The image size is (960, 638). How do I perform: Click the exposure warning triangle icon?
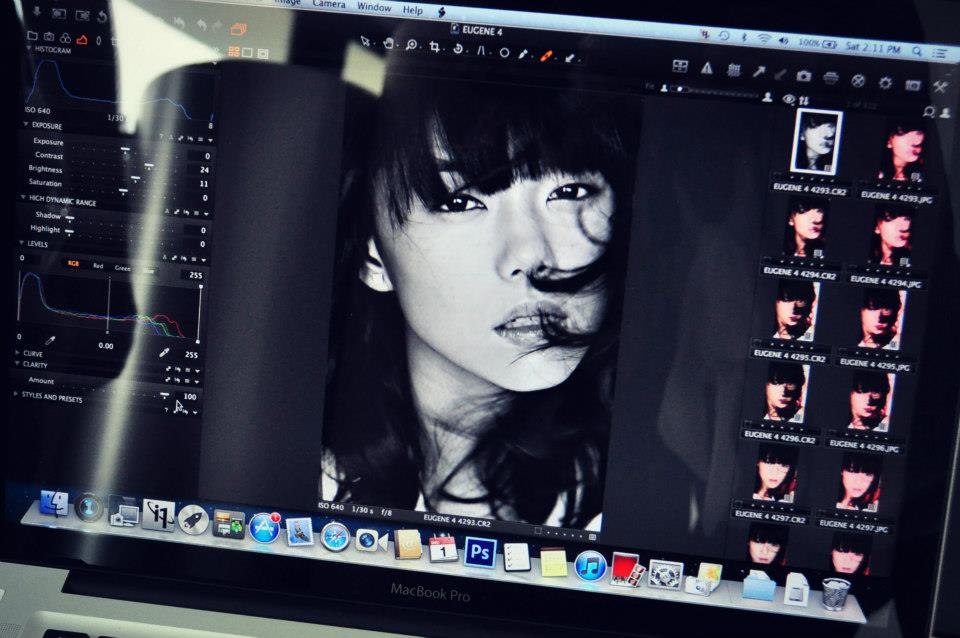pos(707,68)
